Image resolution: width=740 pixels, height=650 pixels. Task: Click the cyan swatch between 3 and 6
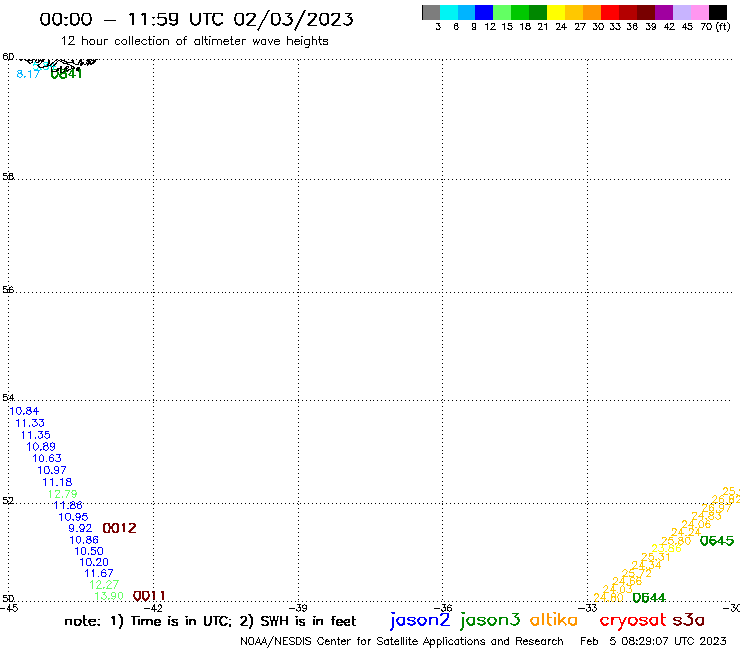point(449,13)
